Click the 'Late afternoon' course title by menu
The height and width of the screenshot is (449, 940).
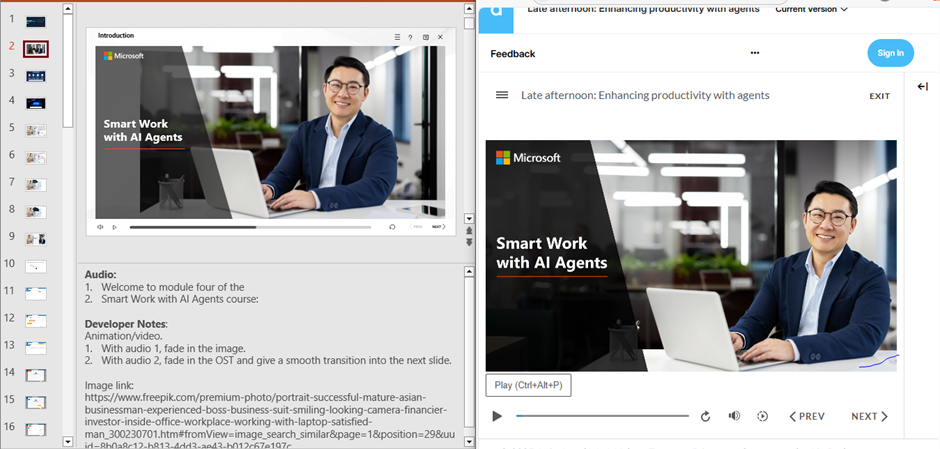pos(645,95)
